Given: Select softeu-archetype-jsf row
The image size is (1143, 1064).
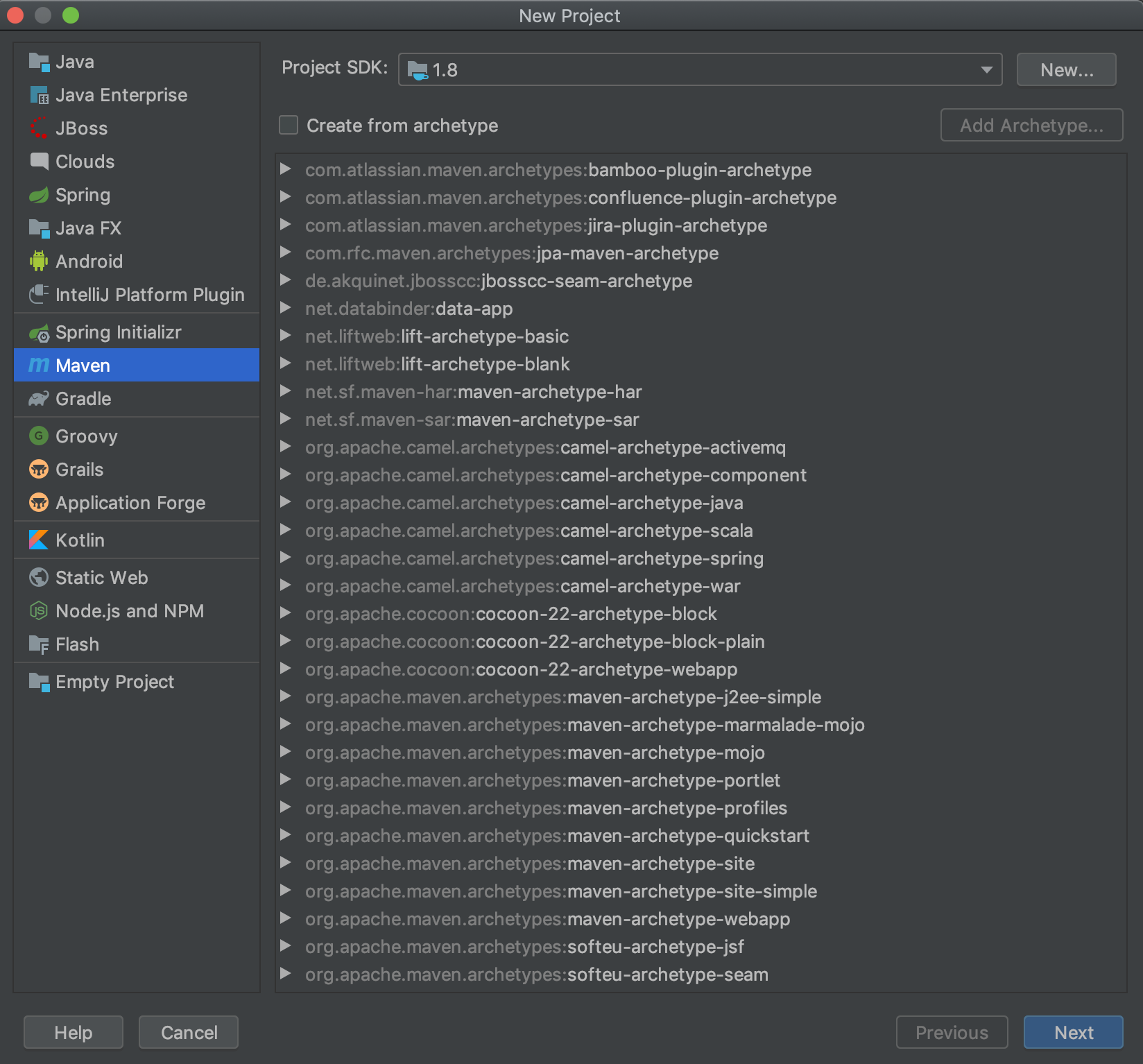Looking at the screenshot, I should tap(701, 947).
